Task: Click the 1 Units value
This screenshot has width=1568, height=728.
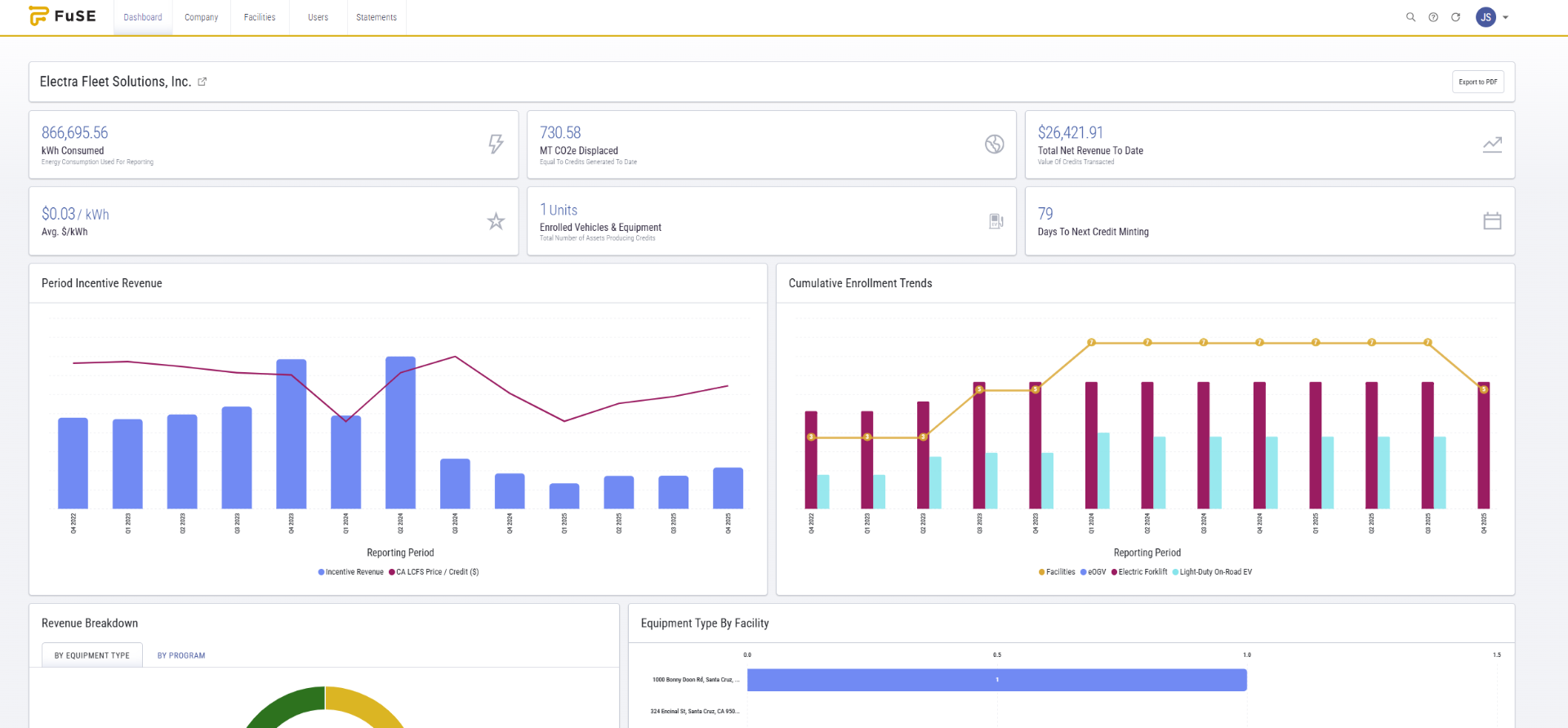Action: tap(559, 210)
